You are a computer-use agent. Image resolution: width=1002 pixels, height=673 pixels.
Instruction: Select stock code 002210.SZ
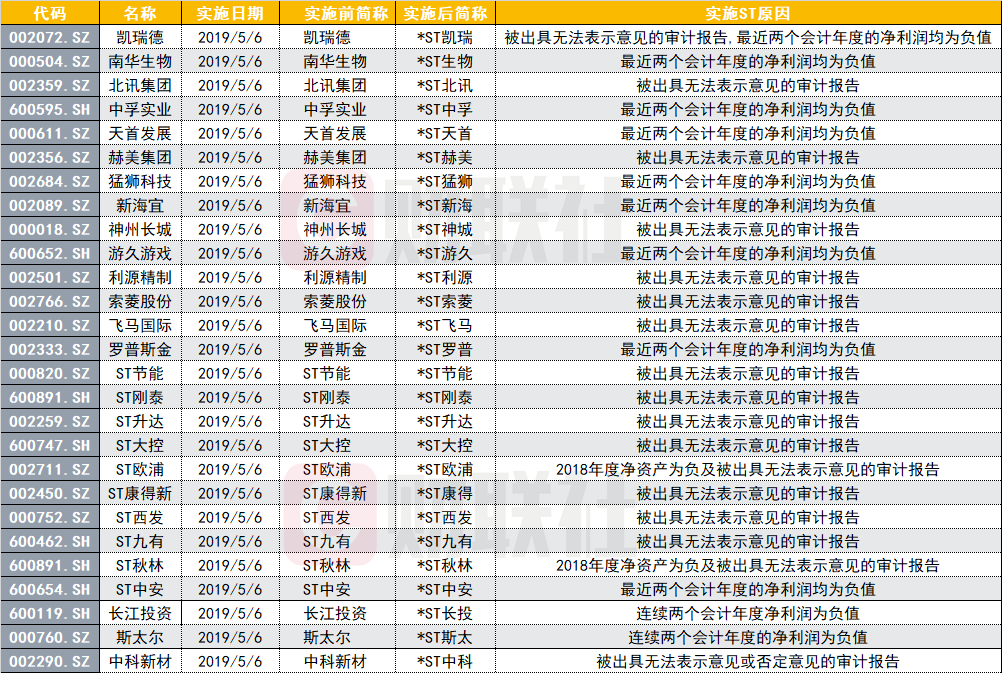[x=50, y=325]
